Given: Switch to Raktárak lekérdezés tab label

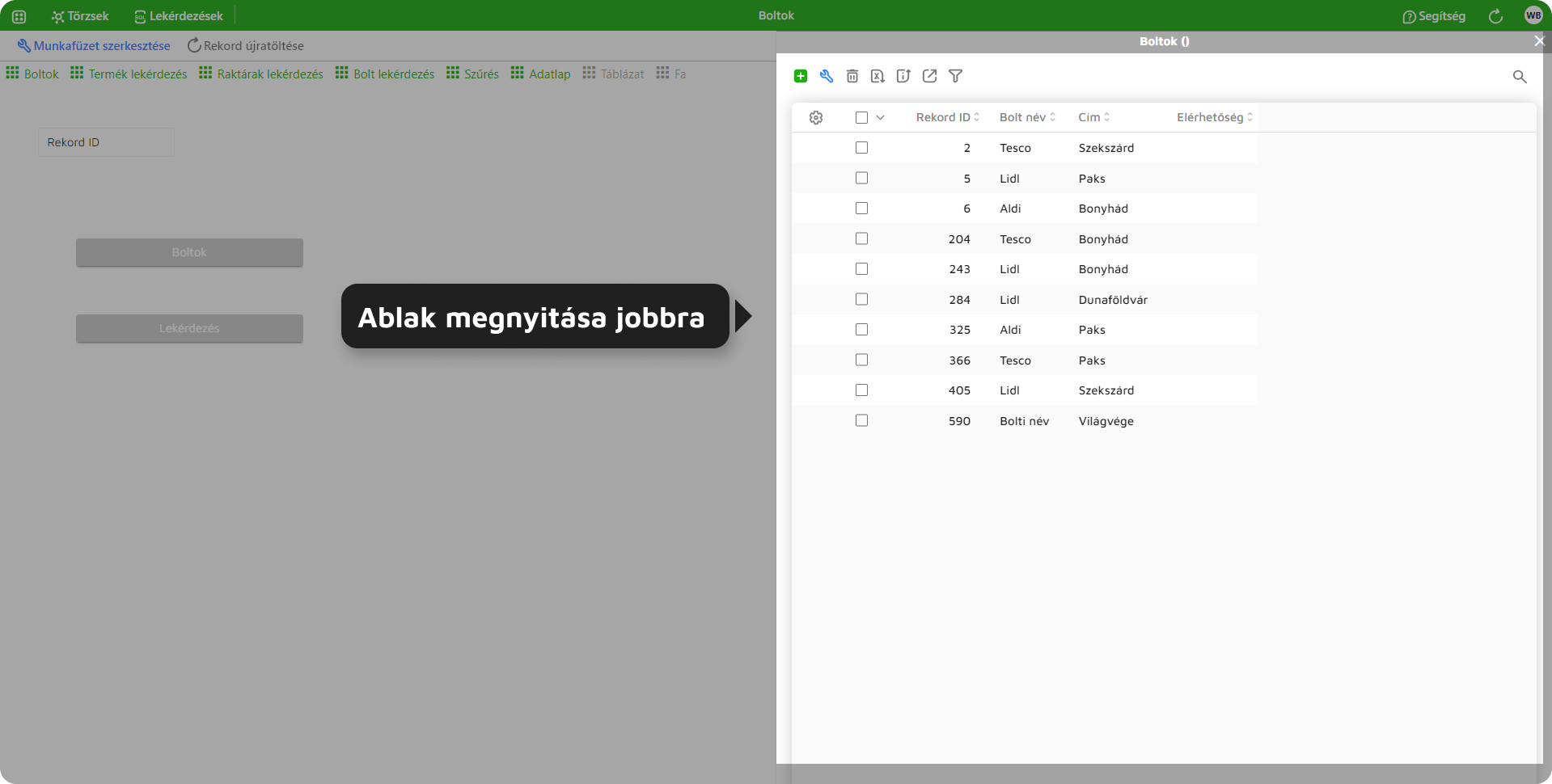Looking at the screenshot, I should coord(270,74).
